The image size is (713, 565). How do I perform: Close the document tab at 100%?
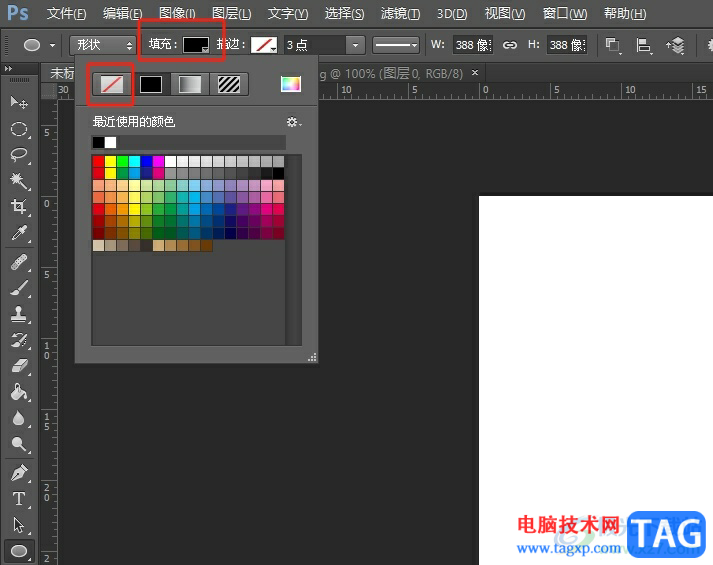475,73
